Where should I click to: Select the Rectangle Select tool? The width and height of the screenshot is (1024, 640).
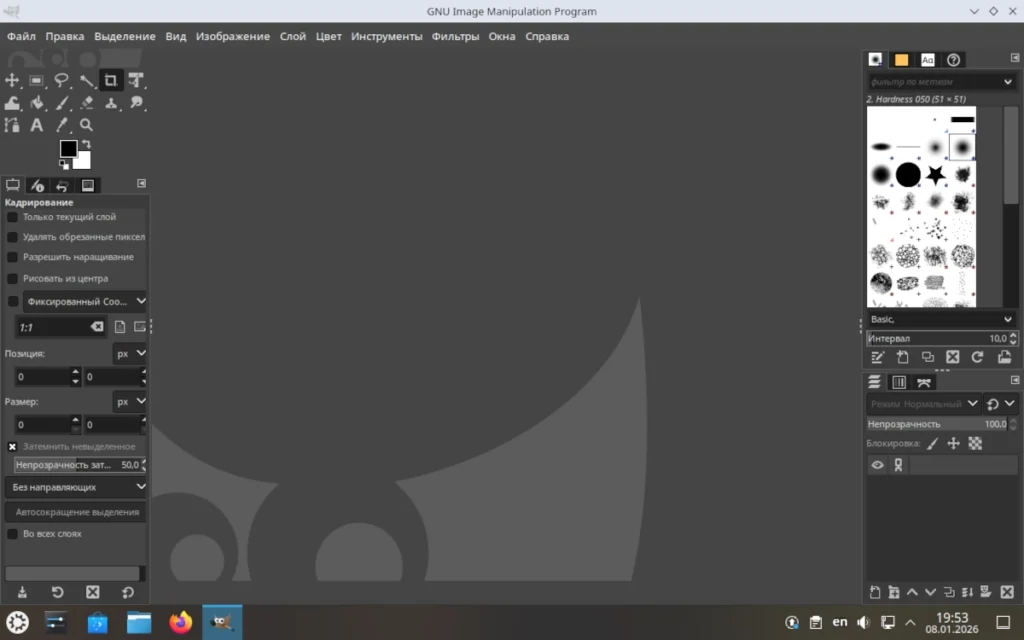(37, 80)
